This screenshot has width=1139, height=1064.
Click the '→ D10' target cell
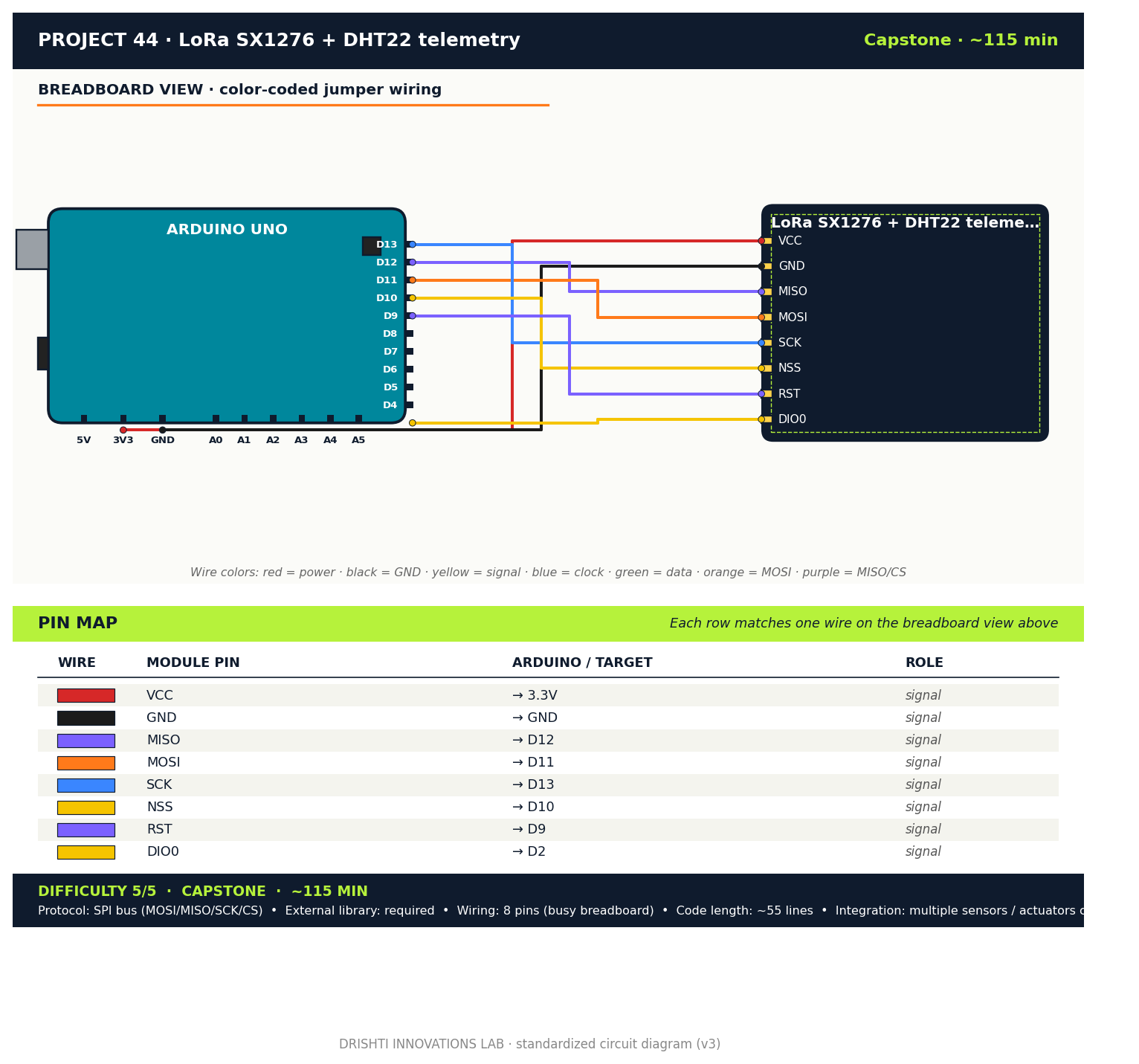tap(533, 807)
